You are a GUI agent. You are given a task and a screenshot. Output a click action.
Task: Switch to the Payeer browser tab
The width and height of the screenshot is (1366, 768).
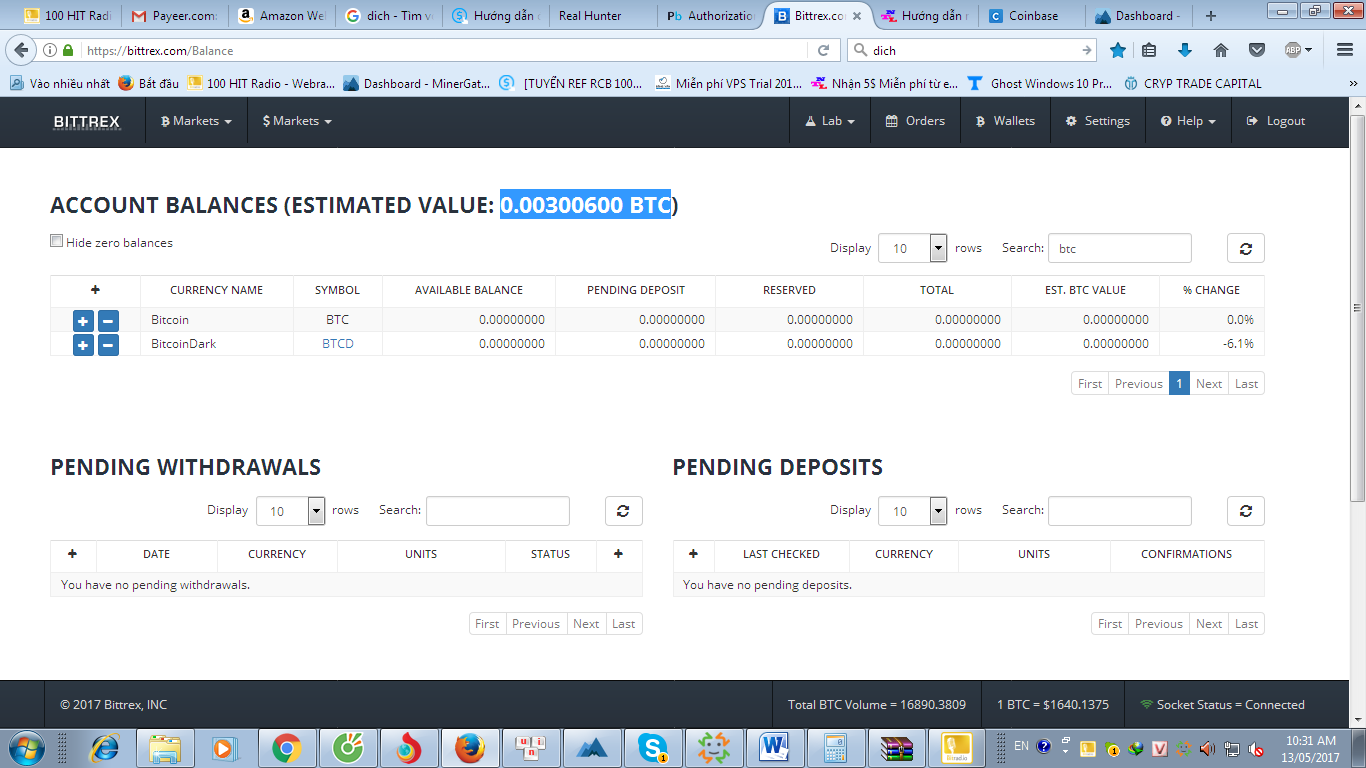pyautogui.click(x=174, y=16)
